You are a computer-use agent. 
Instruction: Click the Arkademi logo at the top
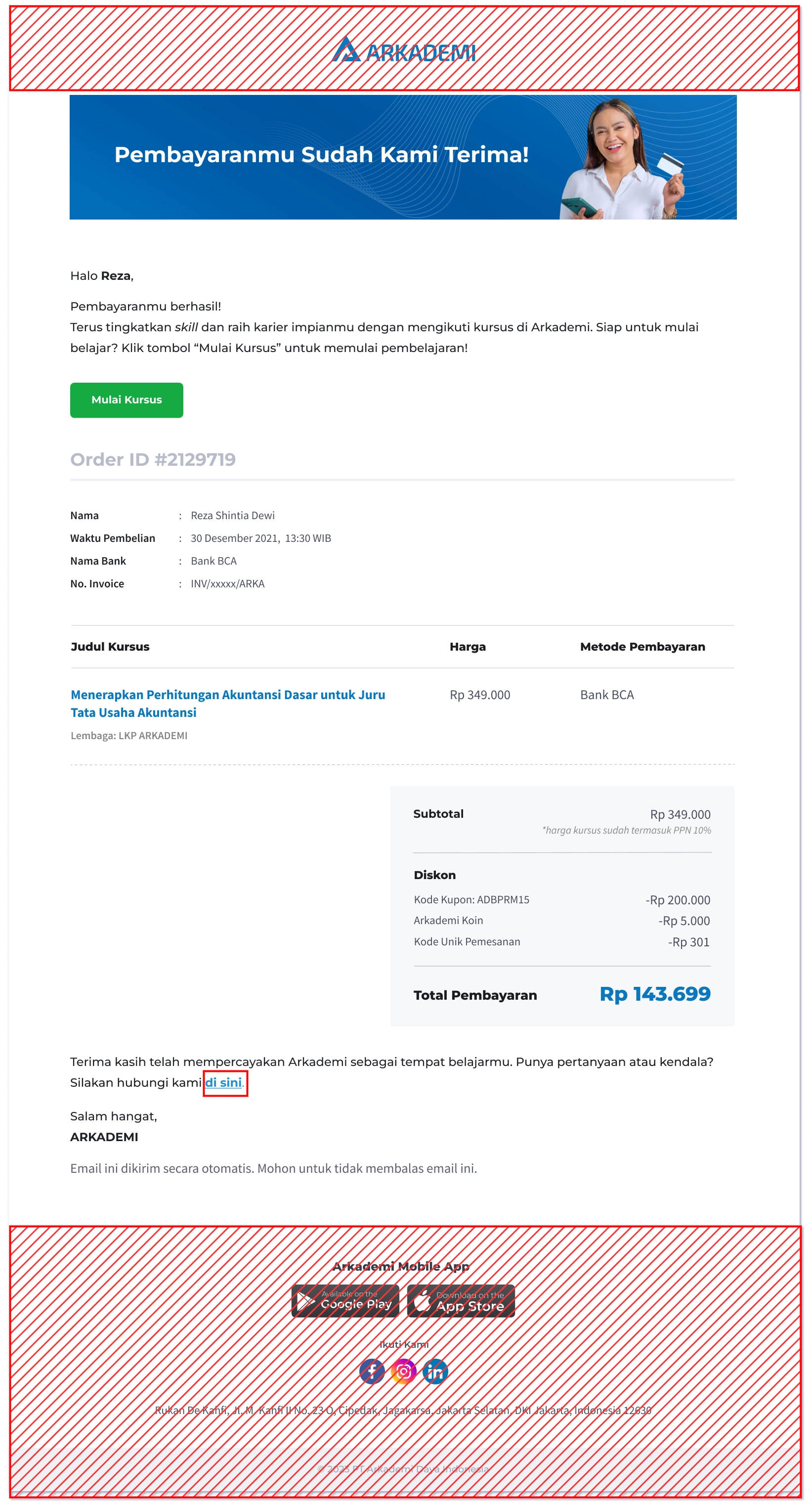[x=403, y=51]
